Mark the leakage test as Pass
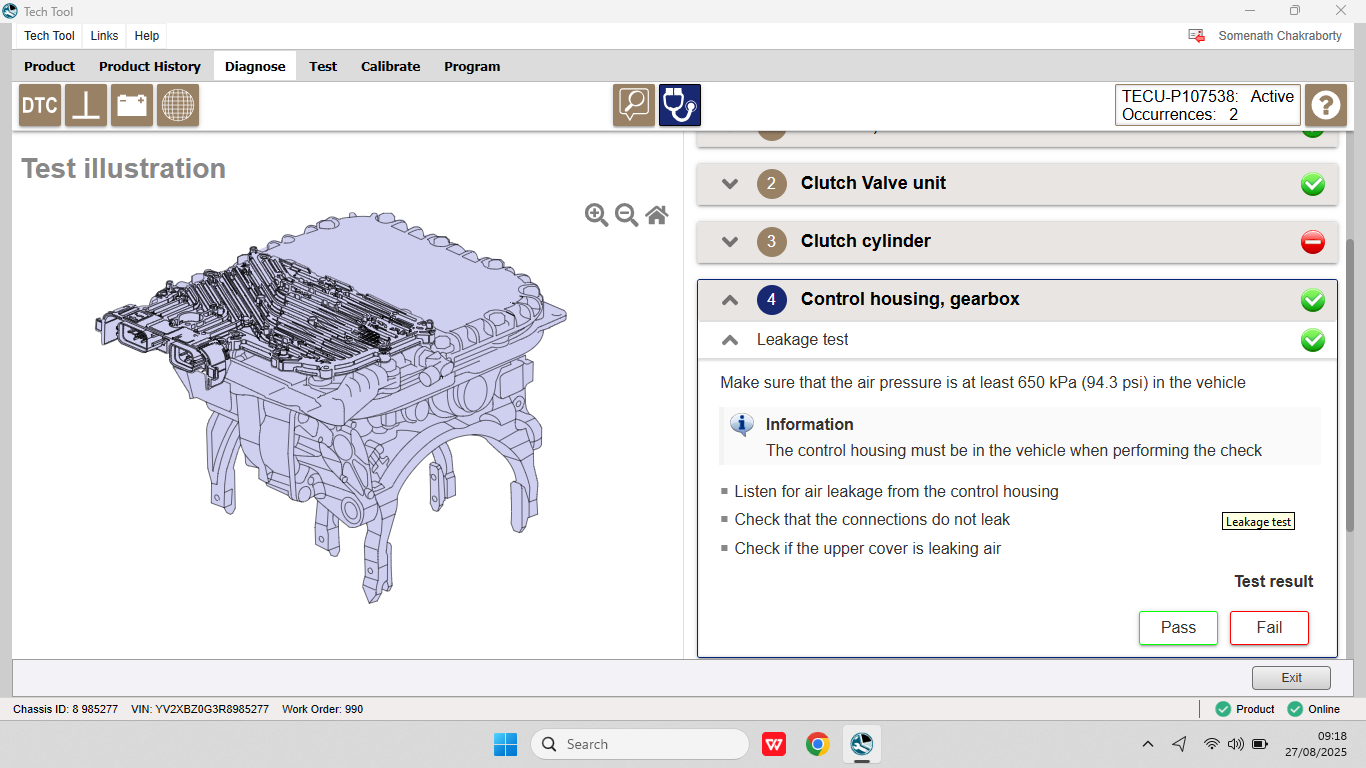1366x768 pixels. click(1178, 628)
